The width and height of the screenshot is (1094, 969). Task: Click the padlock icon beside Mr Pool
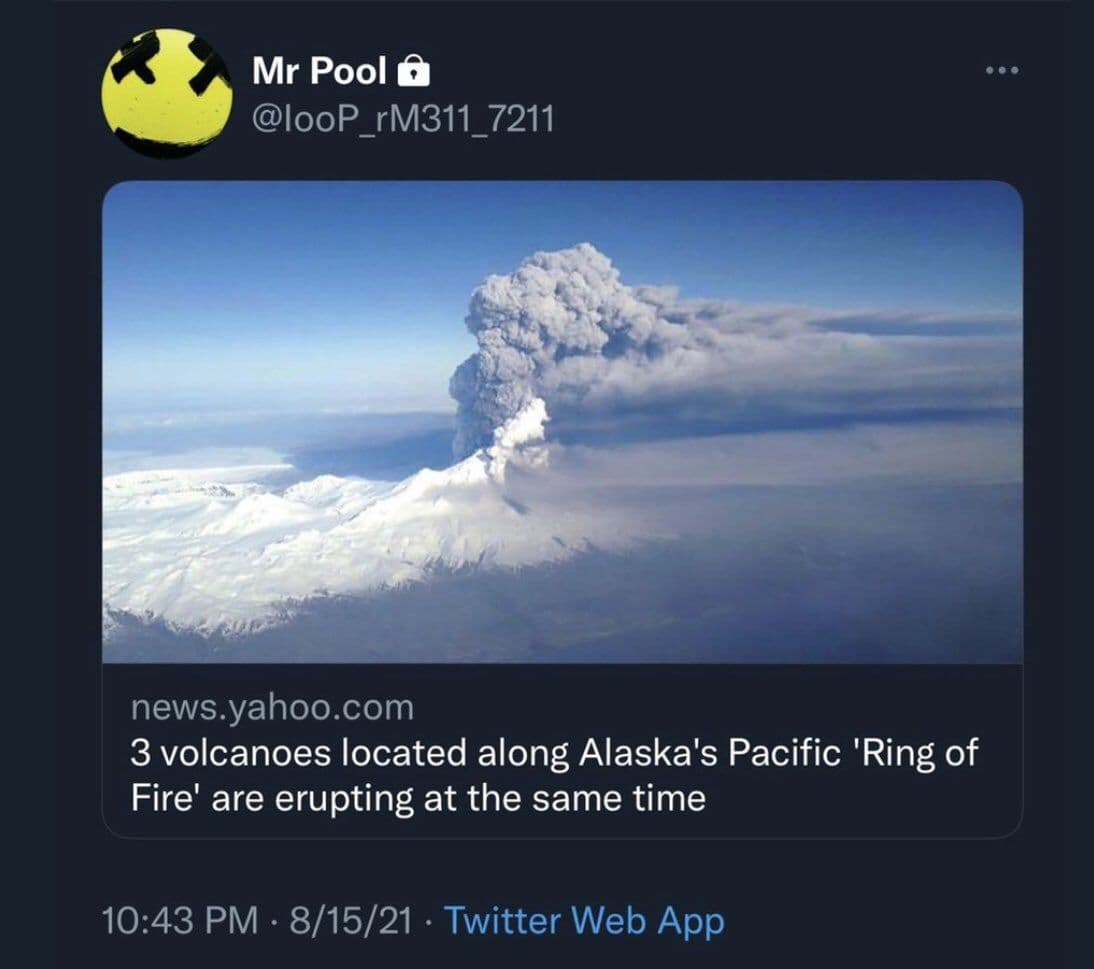point(414,72)
